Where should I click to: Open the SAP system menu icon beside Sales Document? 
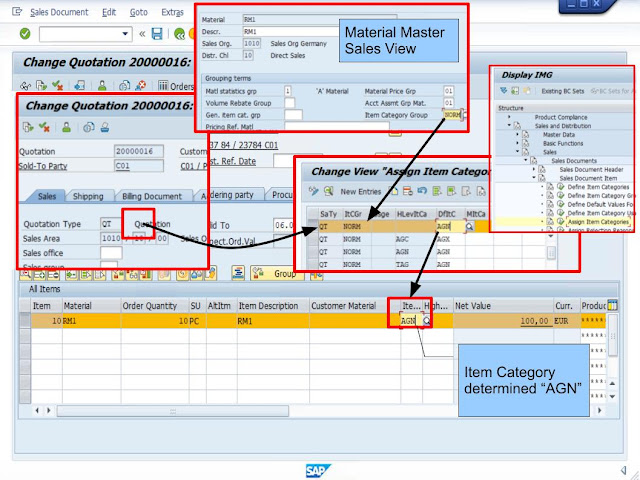pyautogui.click(x=17, y=11)
